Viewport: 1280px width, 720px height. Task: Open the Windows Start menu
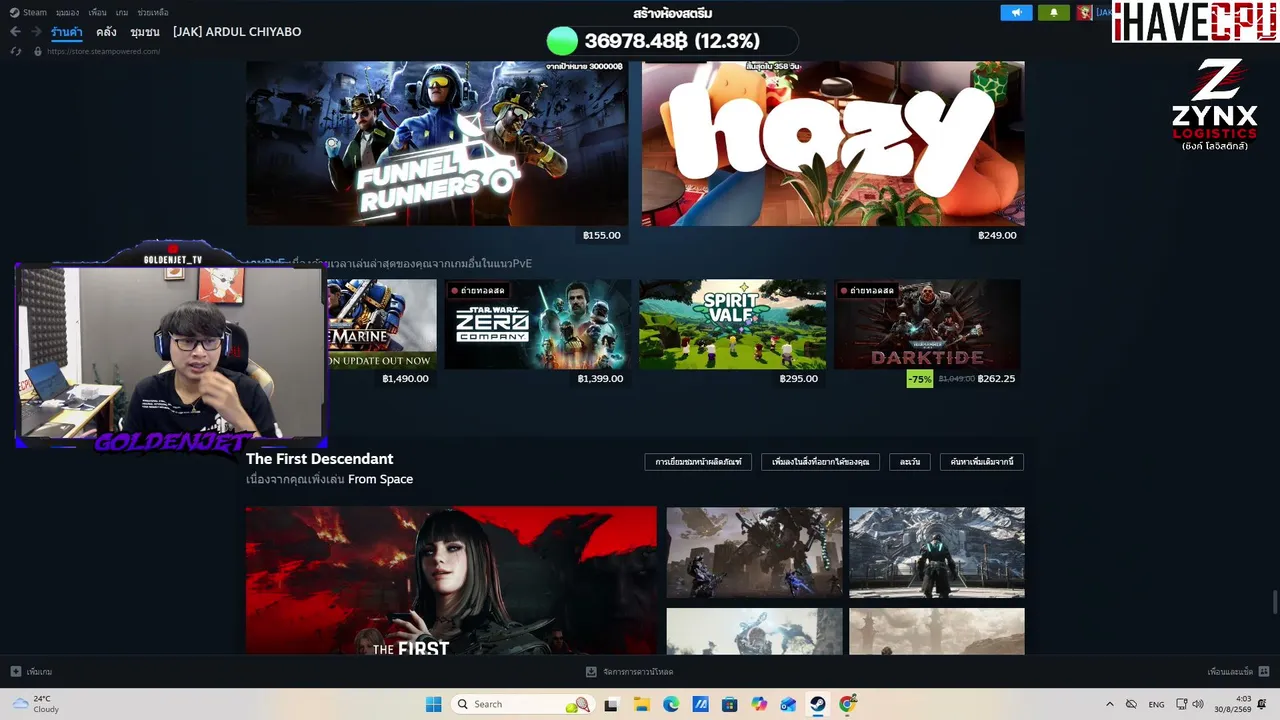433,704
